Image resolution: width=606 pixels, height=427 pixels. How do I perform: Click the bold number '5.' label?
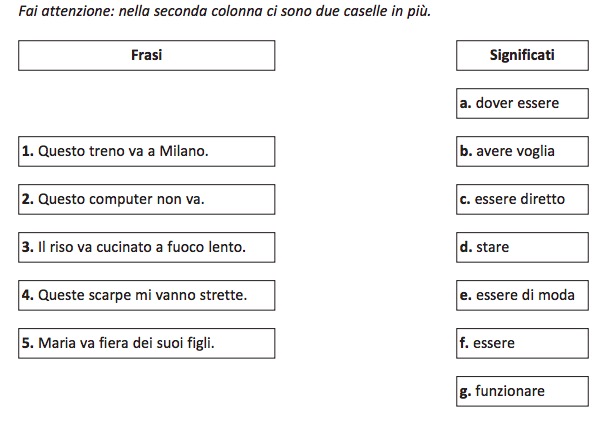click(28, 343)
